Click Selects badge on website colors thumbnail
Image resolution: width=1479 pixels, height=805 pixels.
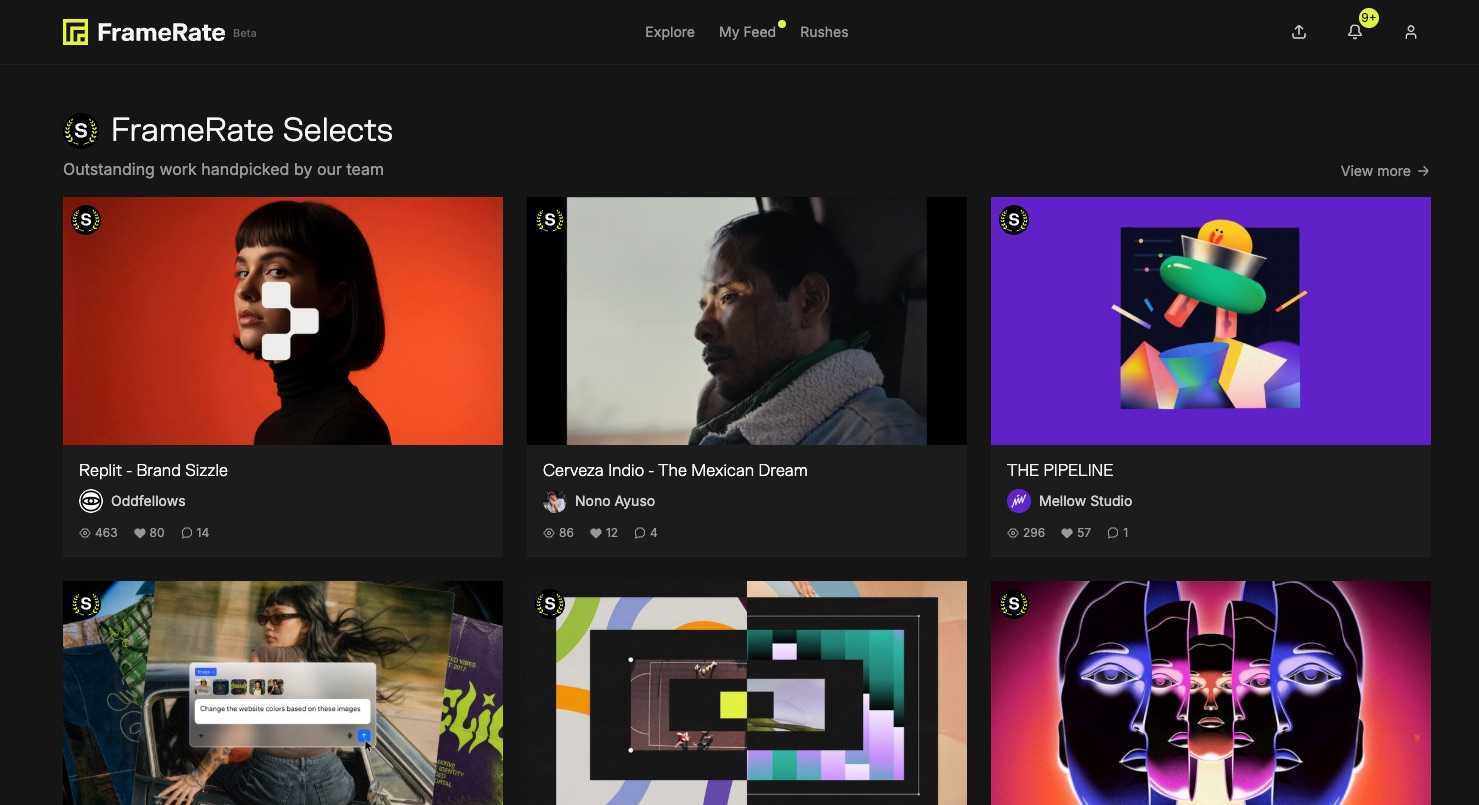[86, 604]
